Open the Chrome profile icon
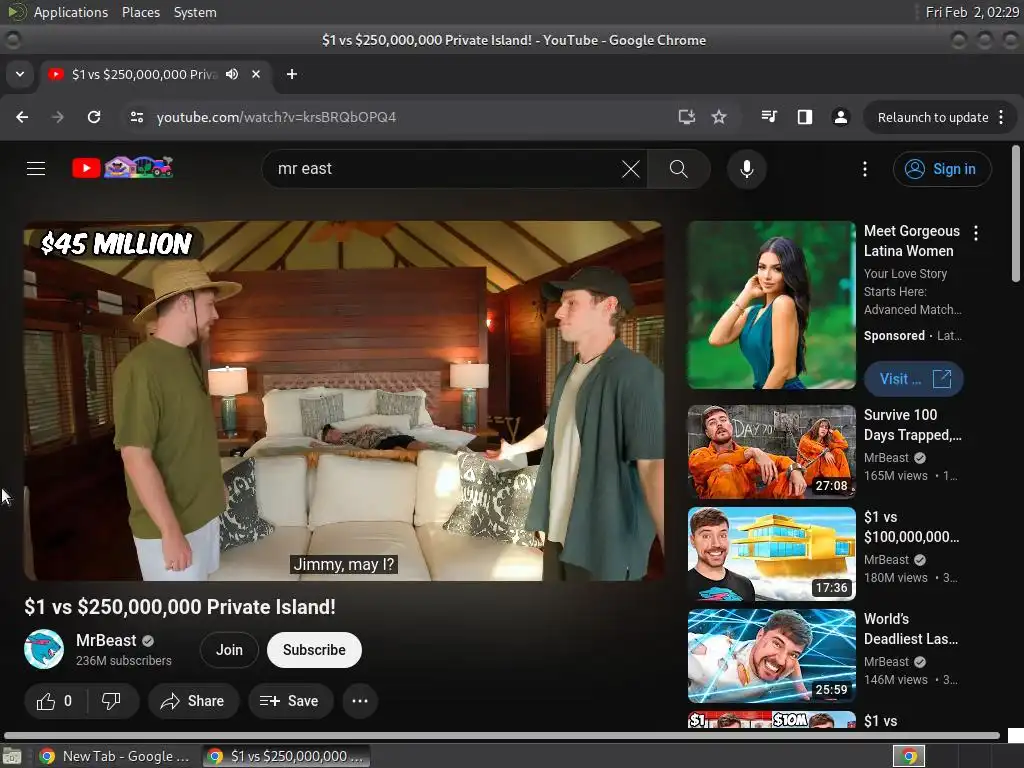 click(x=840, y=117)
